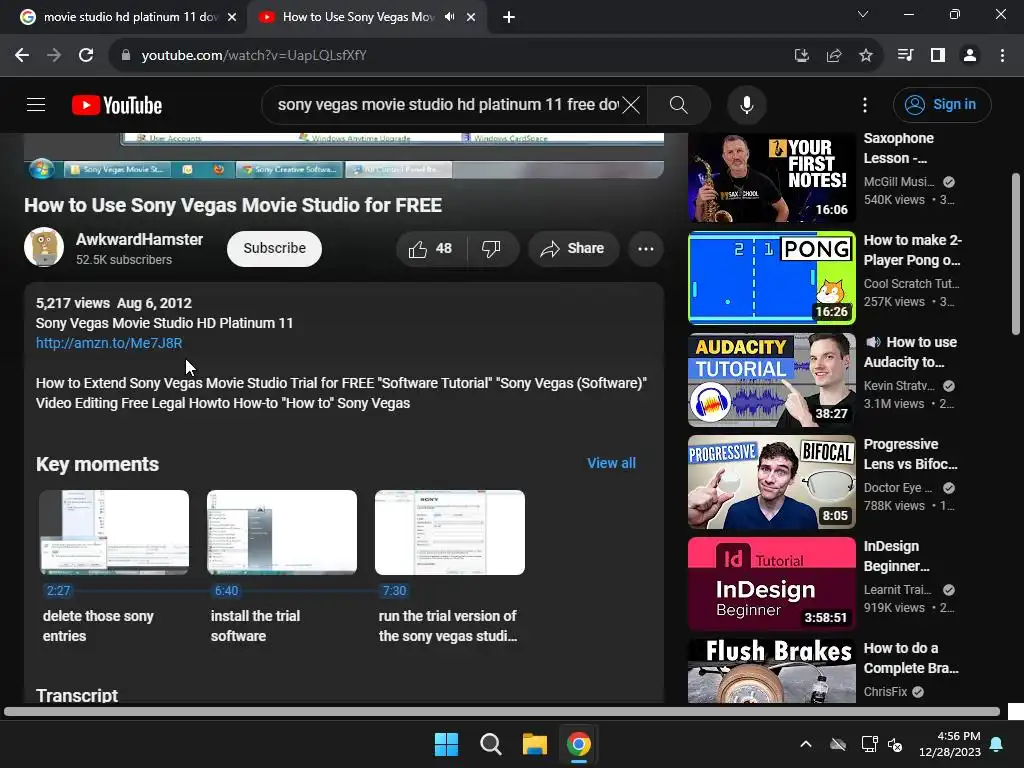Image resolution: width=1024 pixels, height=768 pixels.
Task: Click the horizontal page scrollbar
Action: pyautogui.click(x=502, y=712)
